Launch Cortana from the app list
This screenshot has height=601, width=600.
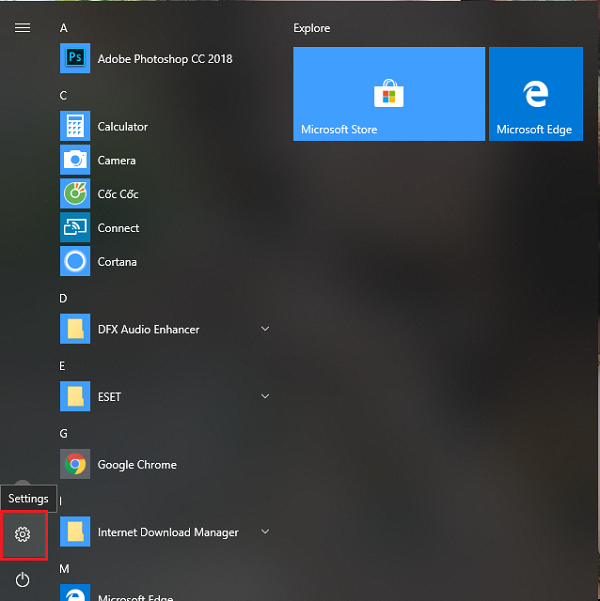(75, 262)
